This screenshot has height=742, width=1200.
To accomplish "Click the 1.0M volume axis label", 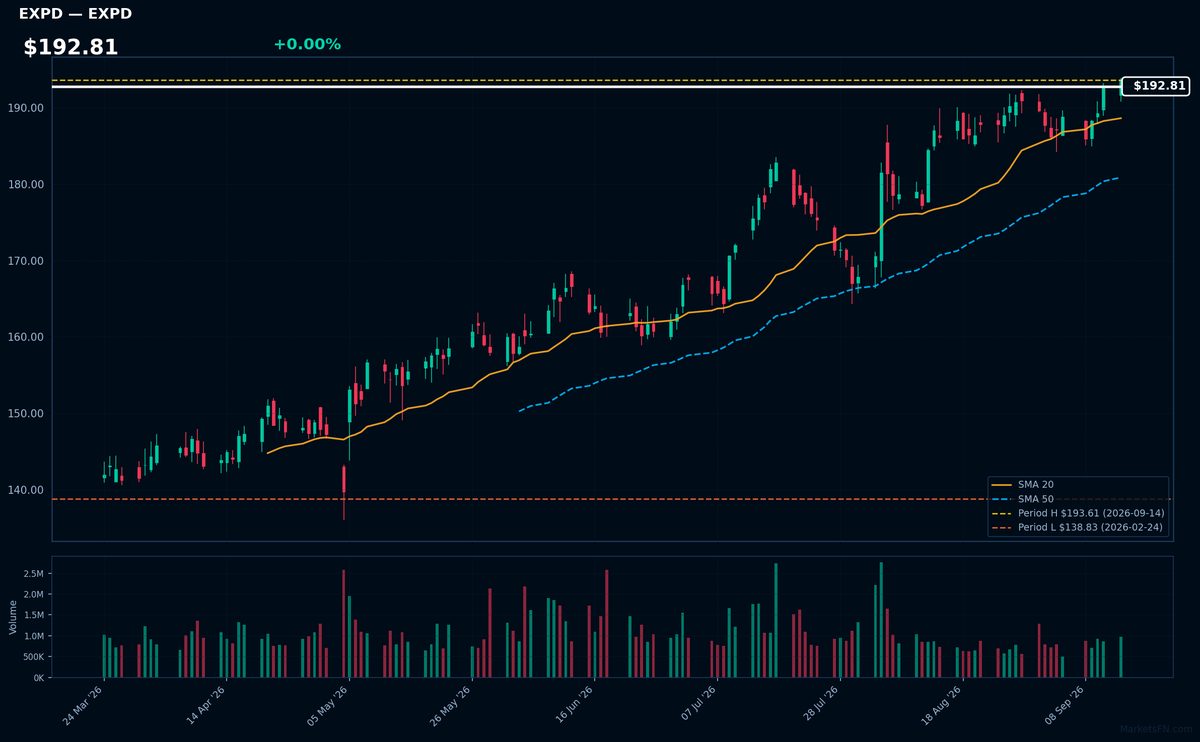I will pos(34,637).
